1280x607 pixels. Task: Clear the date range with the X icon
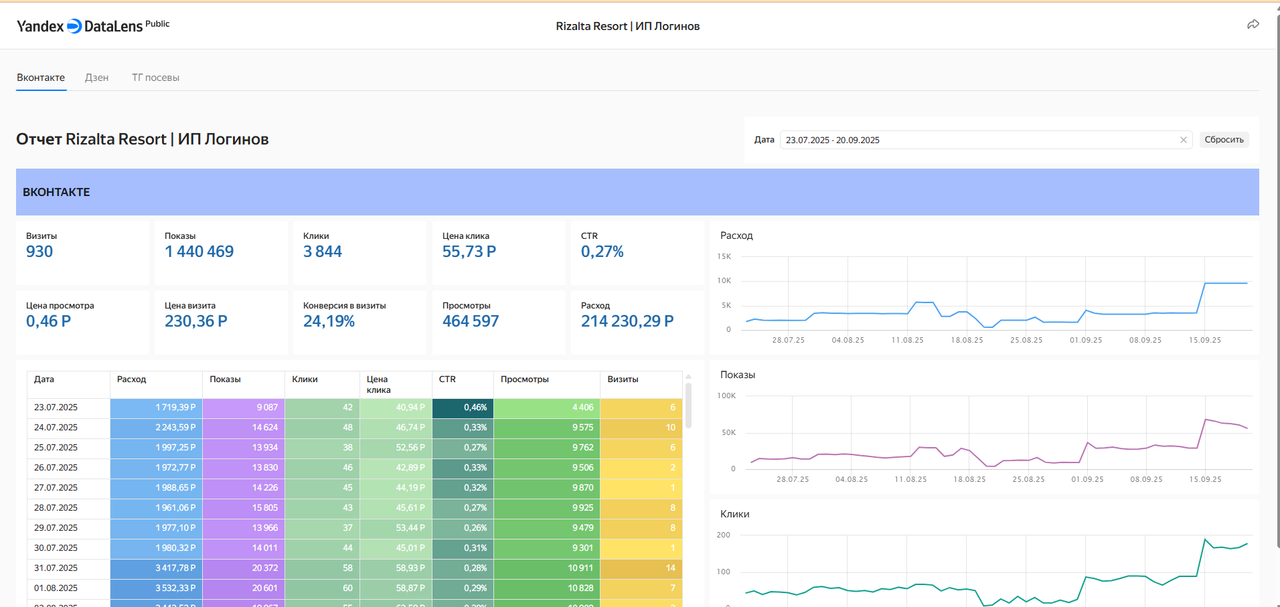click(1183, 140)
